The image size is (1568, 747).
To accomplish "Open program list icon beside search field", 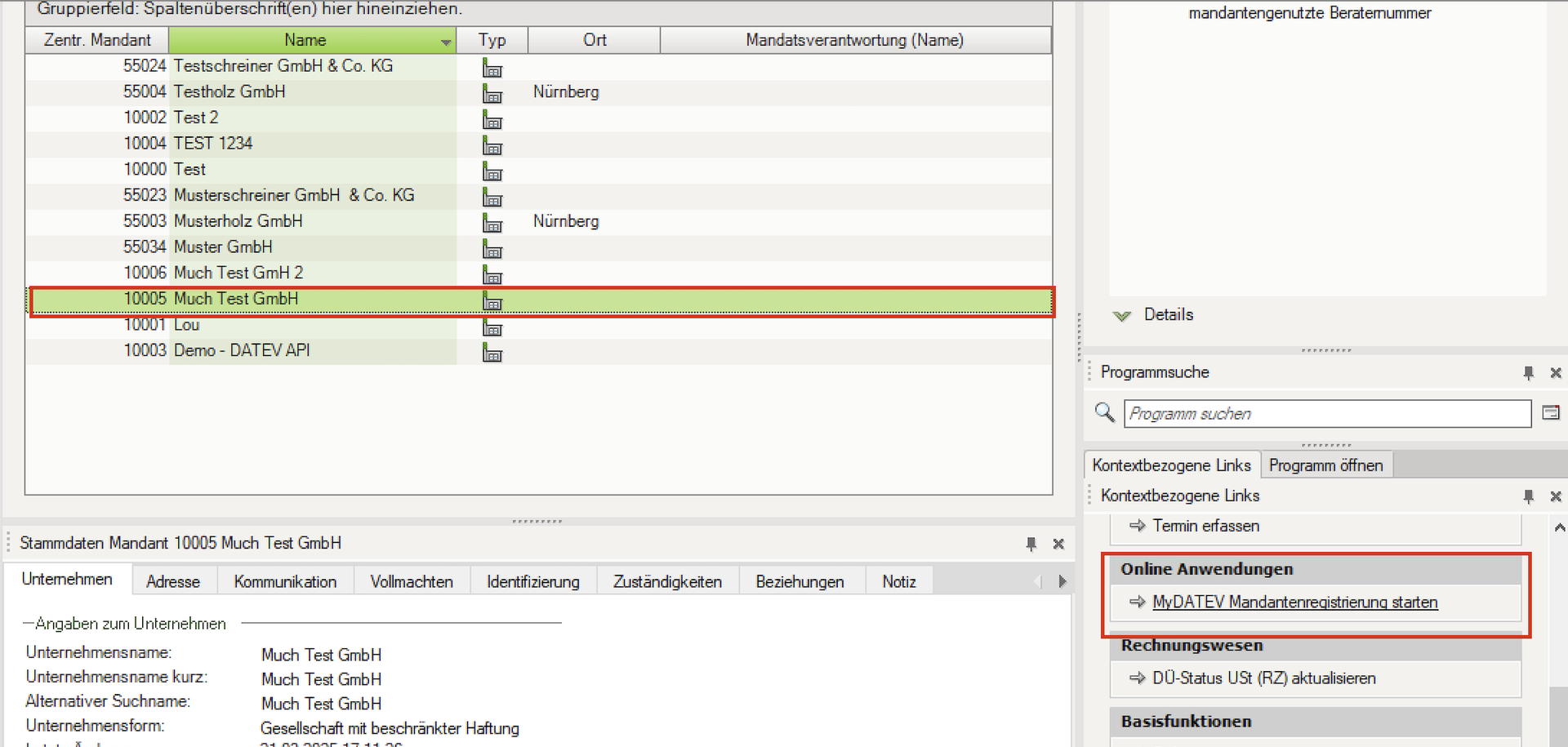I will click(x=1550, y=413).
